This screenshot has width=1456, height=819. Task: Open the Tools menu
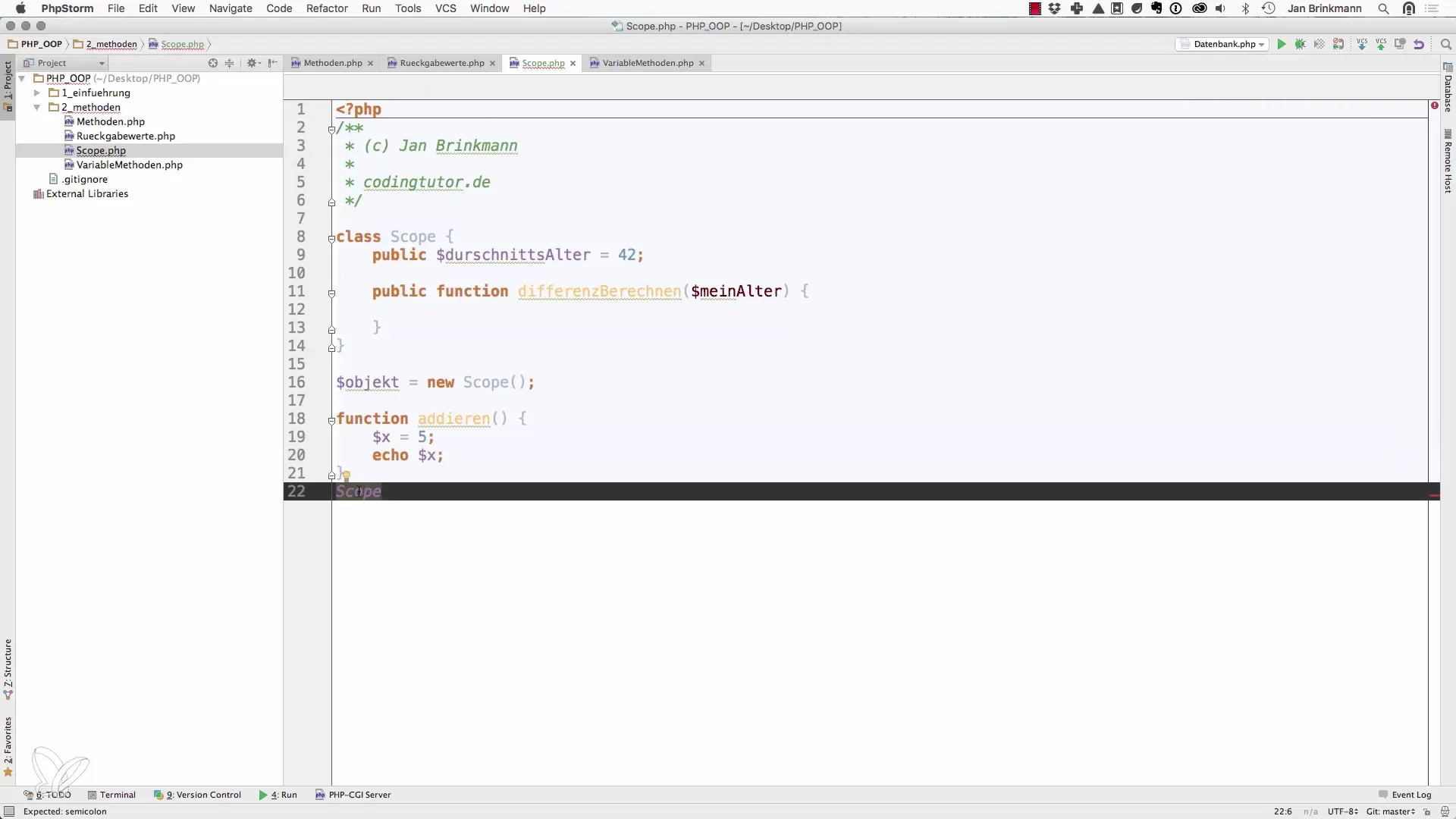(x=408, y=8)
